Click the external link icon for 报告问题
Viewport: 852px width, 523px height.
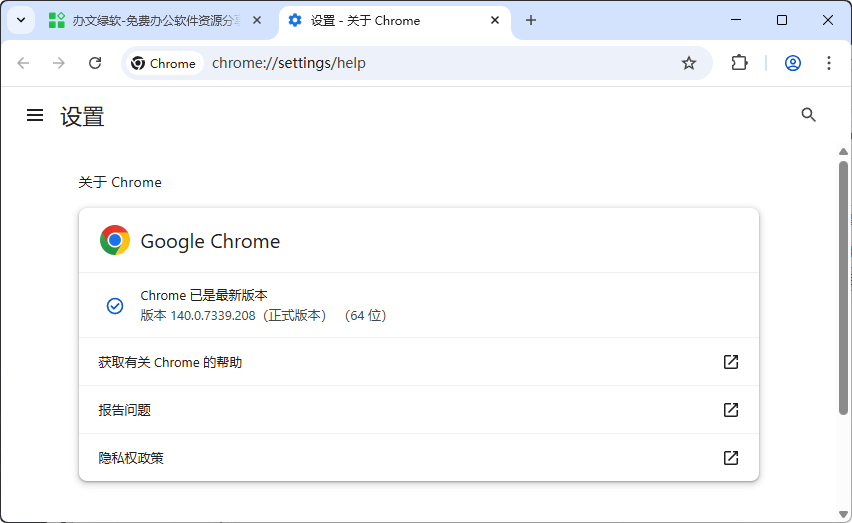coord(730,410)
